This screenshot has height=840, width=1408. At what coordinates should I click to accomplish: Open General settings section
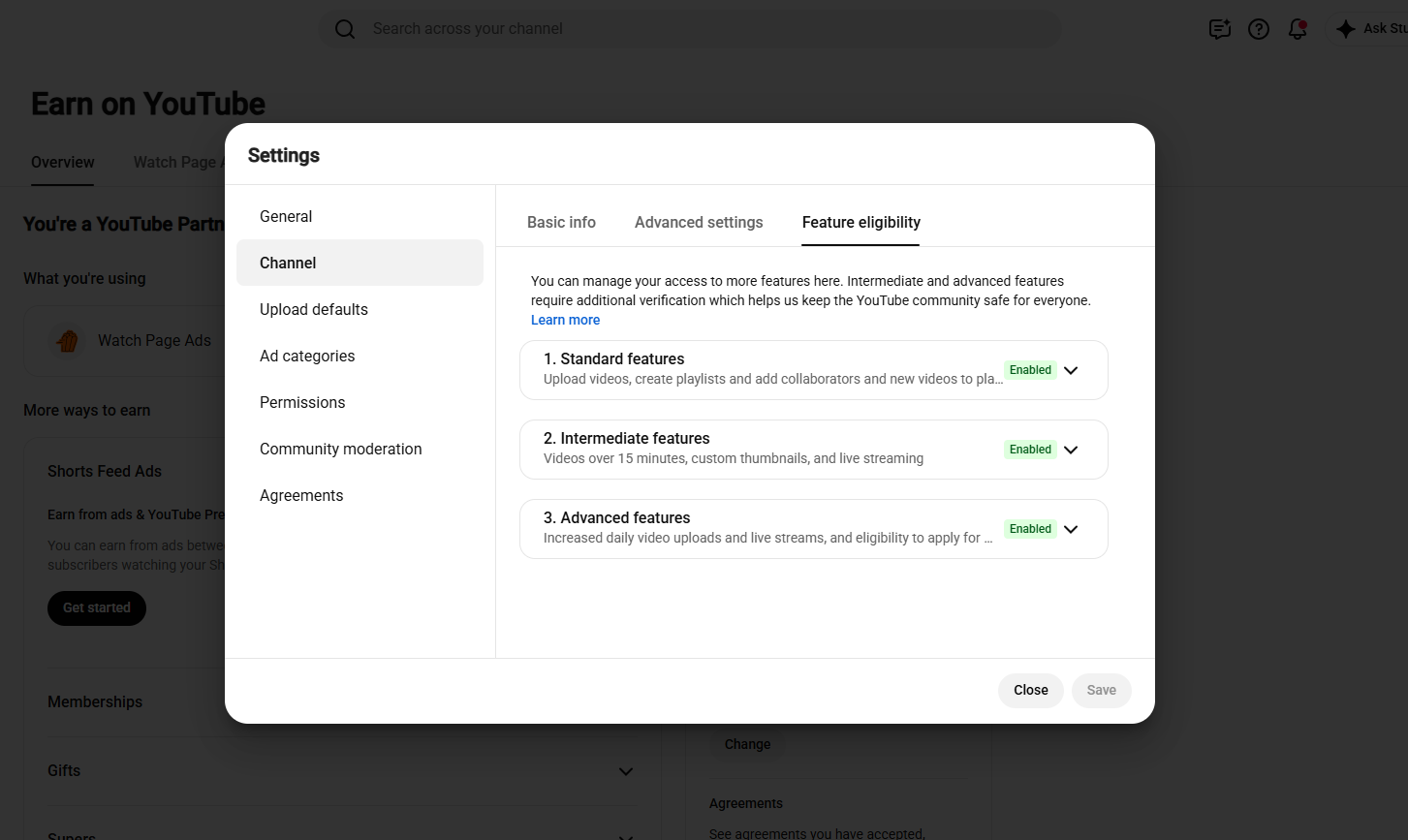(x=360, y=216)
